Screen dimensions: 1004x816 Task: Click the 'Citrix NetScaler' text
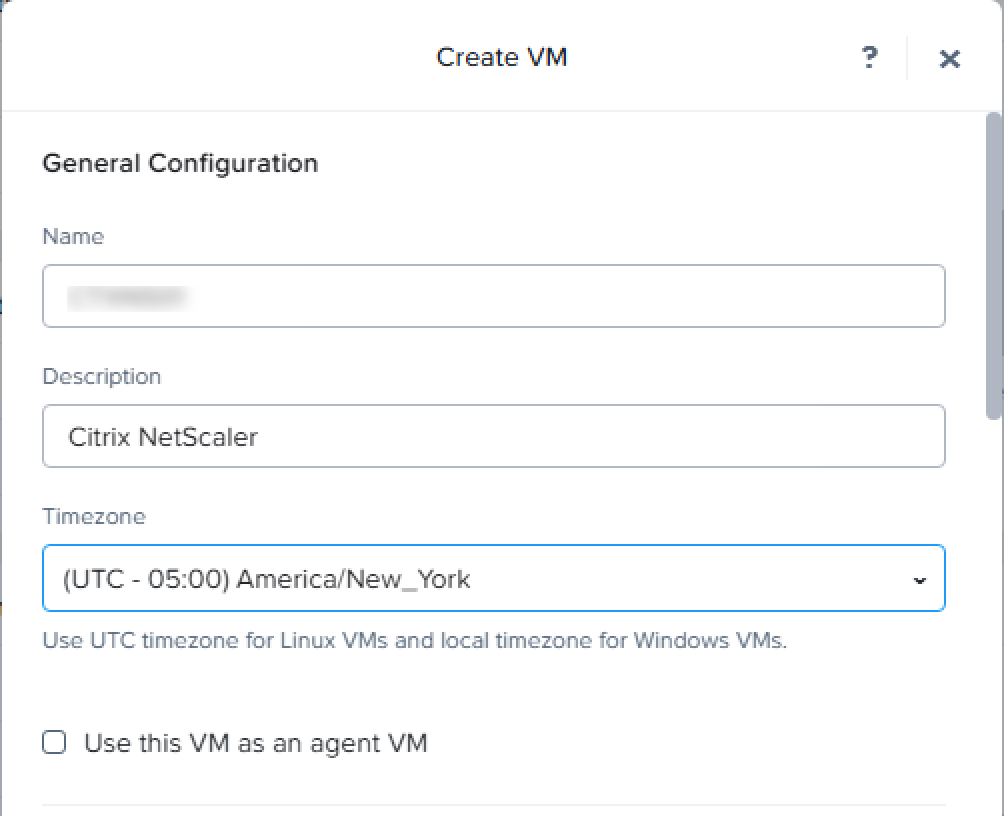point(162,436)
